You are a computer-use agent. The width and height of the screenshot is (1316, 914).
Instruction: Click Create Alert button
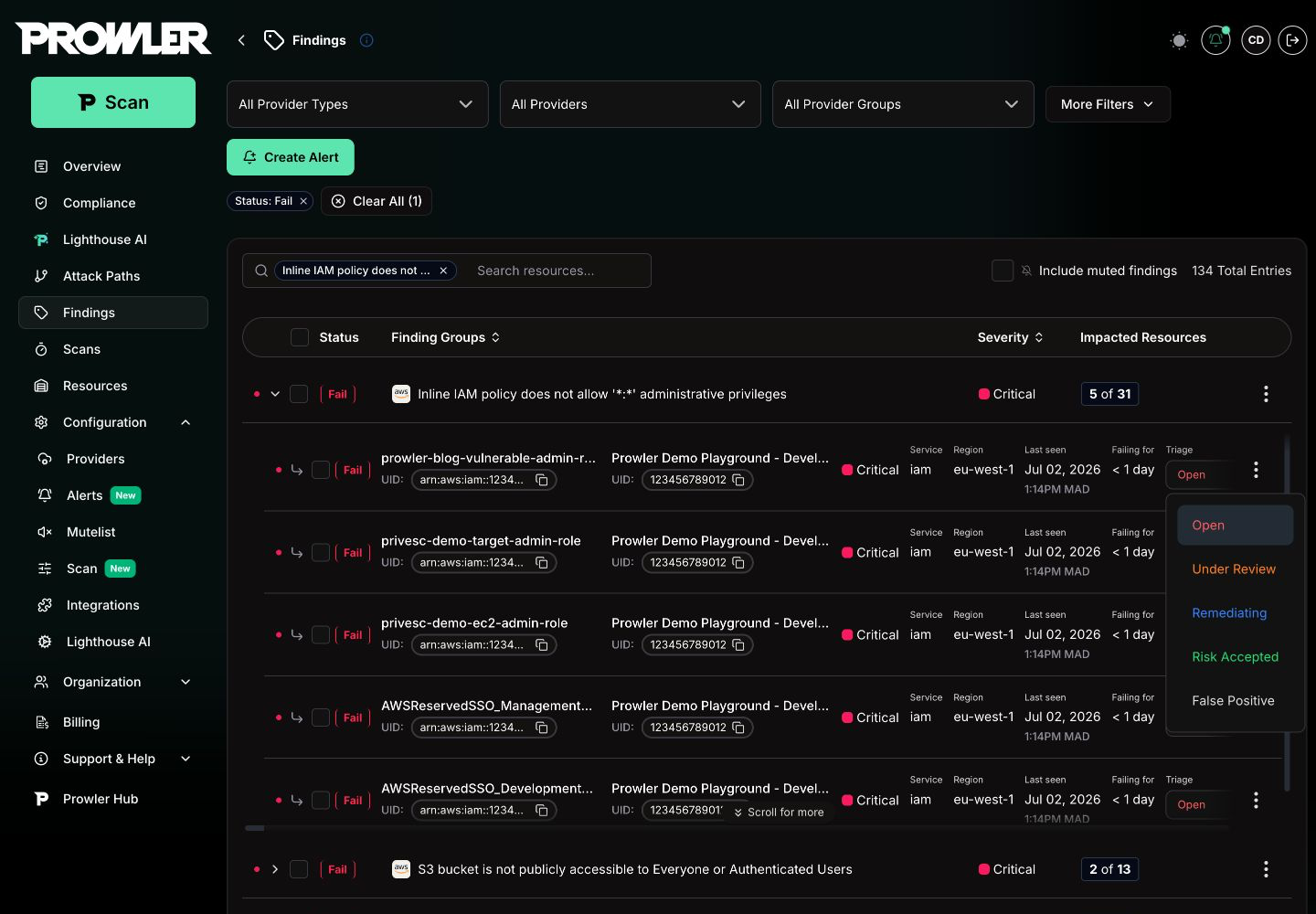[291, 157]
